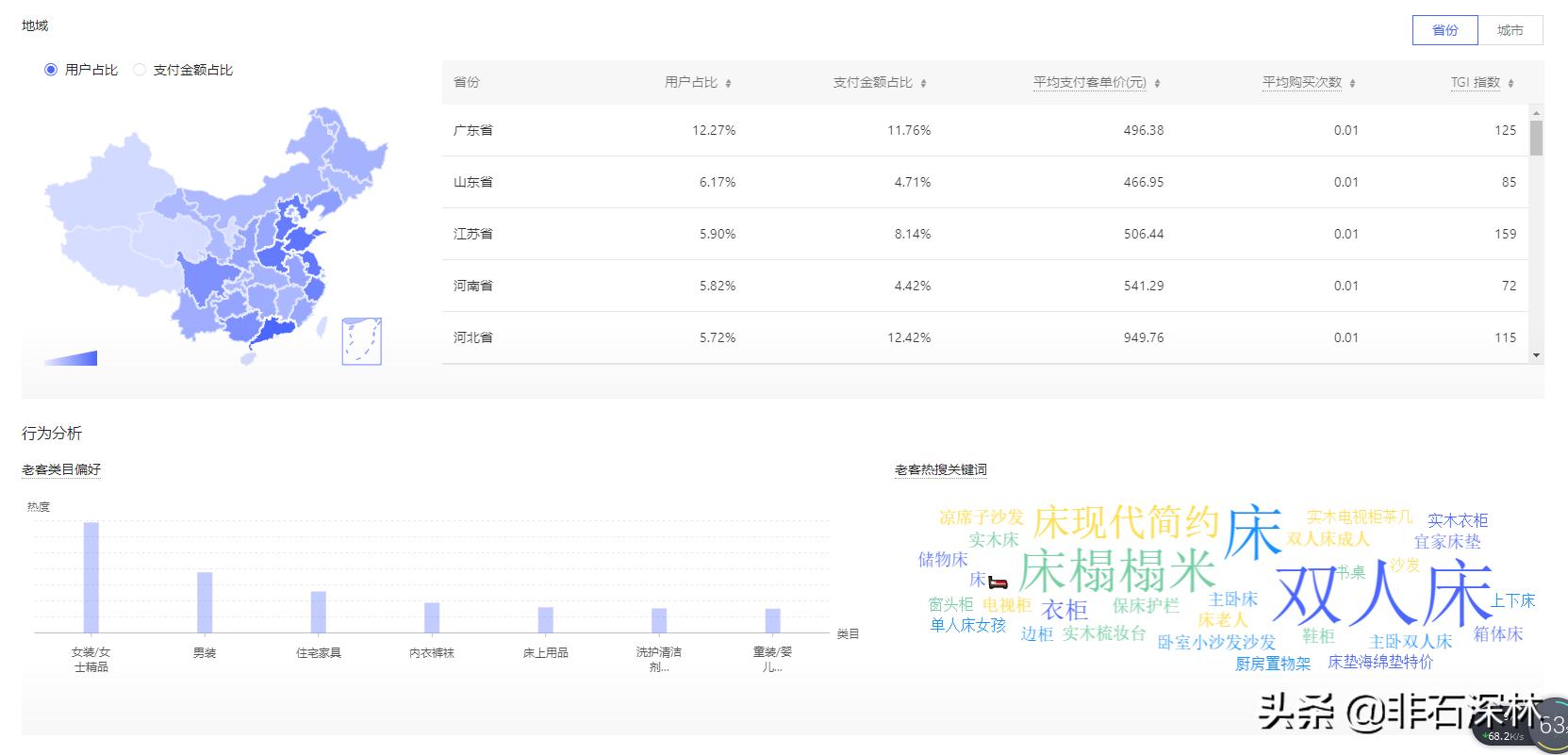Click the table scrollbar down arrow
Viewport: 1568px width, 755px height.
(1536, 355)
